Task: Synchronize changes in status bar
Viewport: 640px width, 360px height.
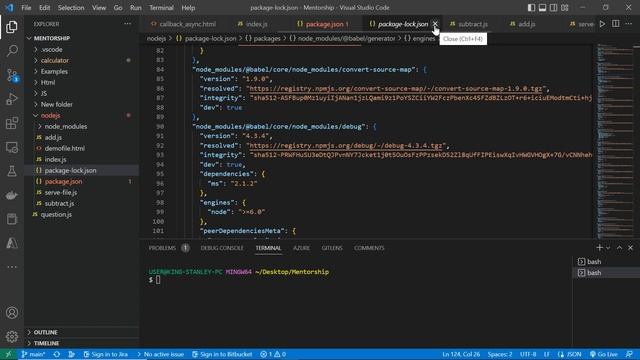Action: pyautogui.click(x=57, y=354)
